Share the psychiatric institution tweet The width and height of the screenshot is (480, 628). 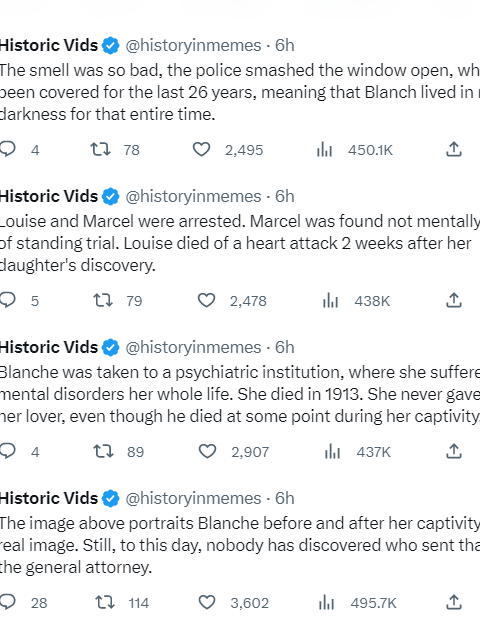click(x=454, y=451)
